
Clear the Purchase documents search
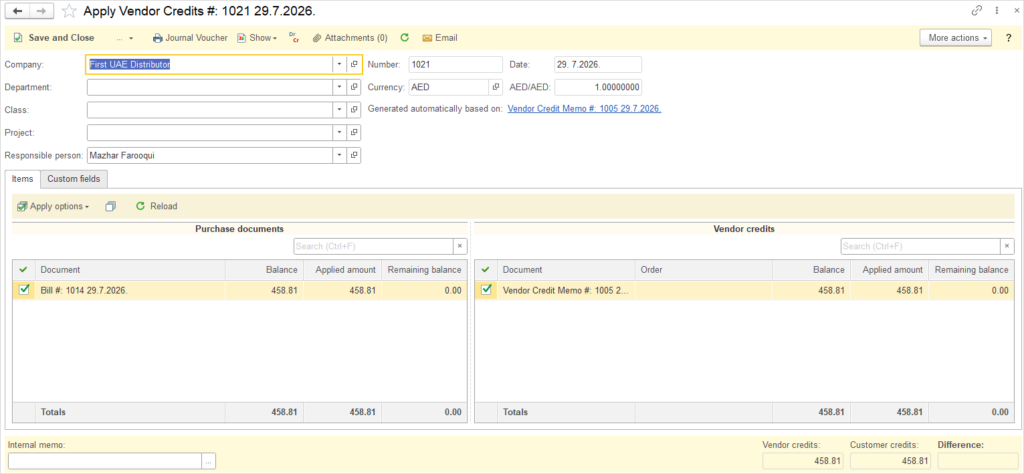(460, 246)
